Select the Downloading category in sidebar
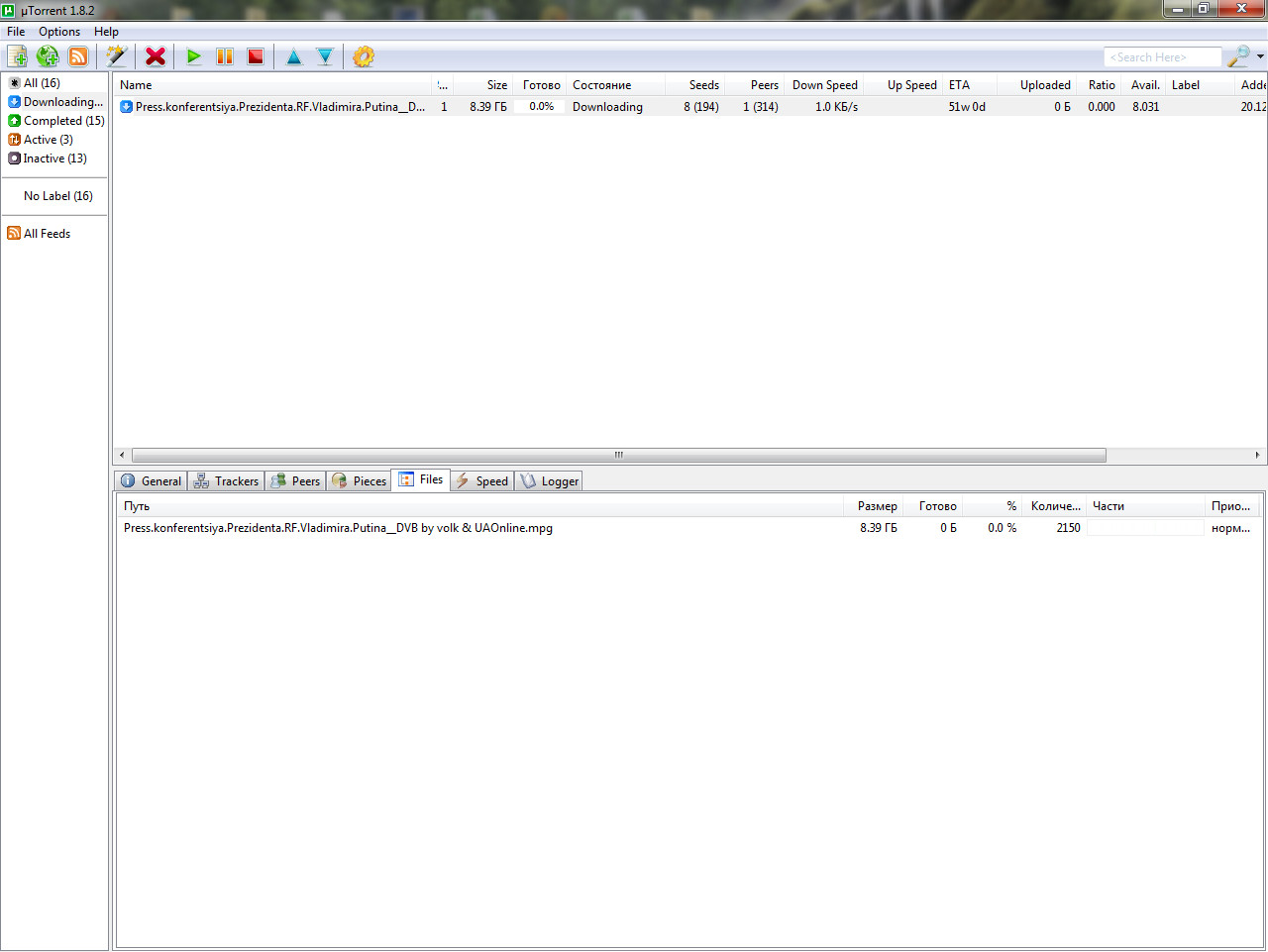1268x952 pixels. pyautogui.click(x=55, y=102)
